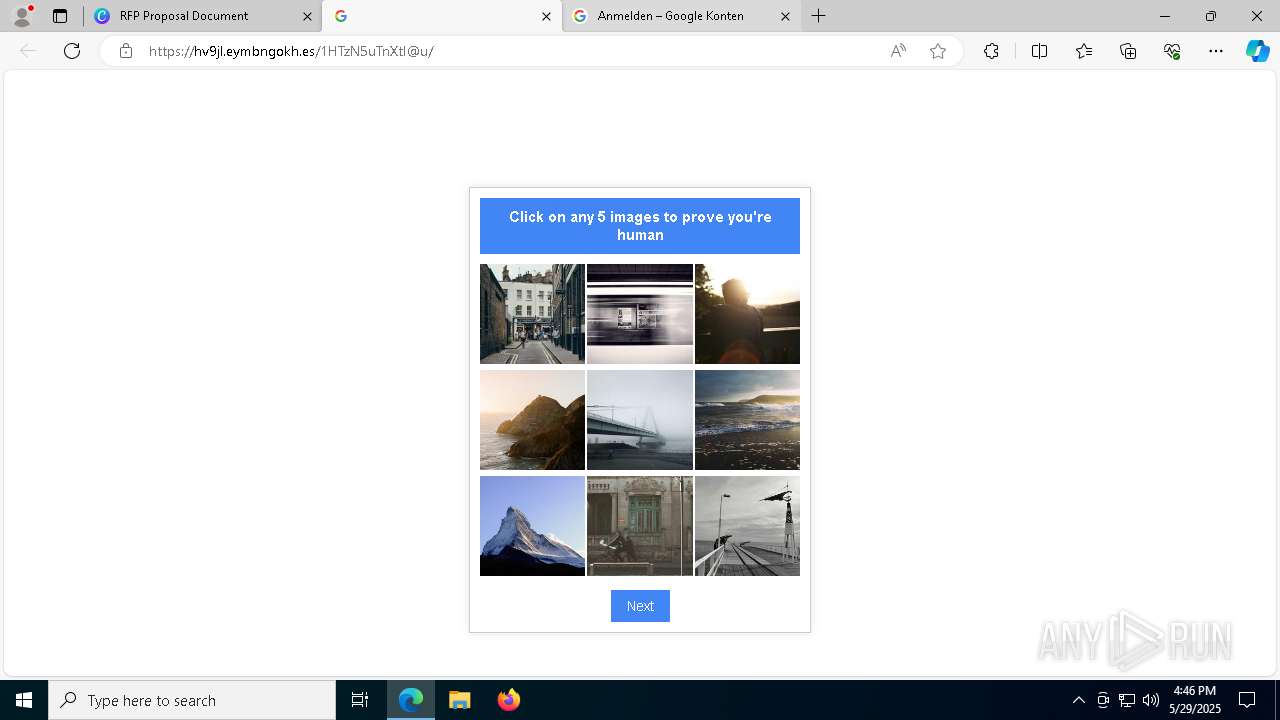This screenshot has height=720, width=1280.
Task: Open Favorites list icon
Action: coord(1084,51)
